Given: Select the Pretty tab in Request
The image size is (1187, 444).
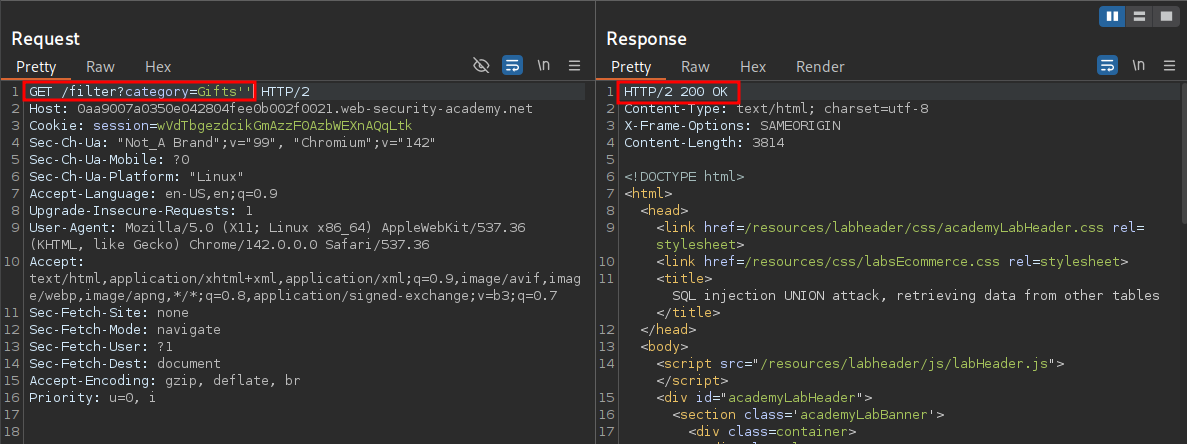Looking at the screenshot, I should [36, 67].
